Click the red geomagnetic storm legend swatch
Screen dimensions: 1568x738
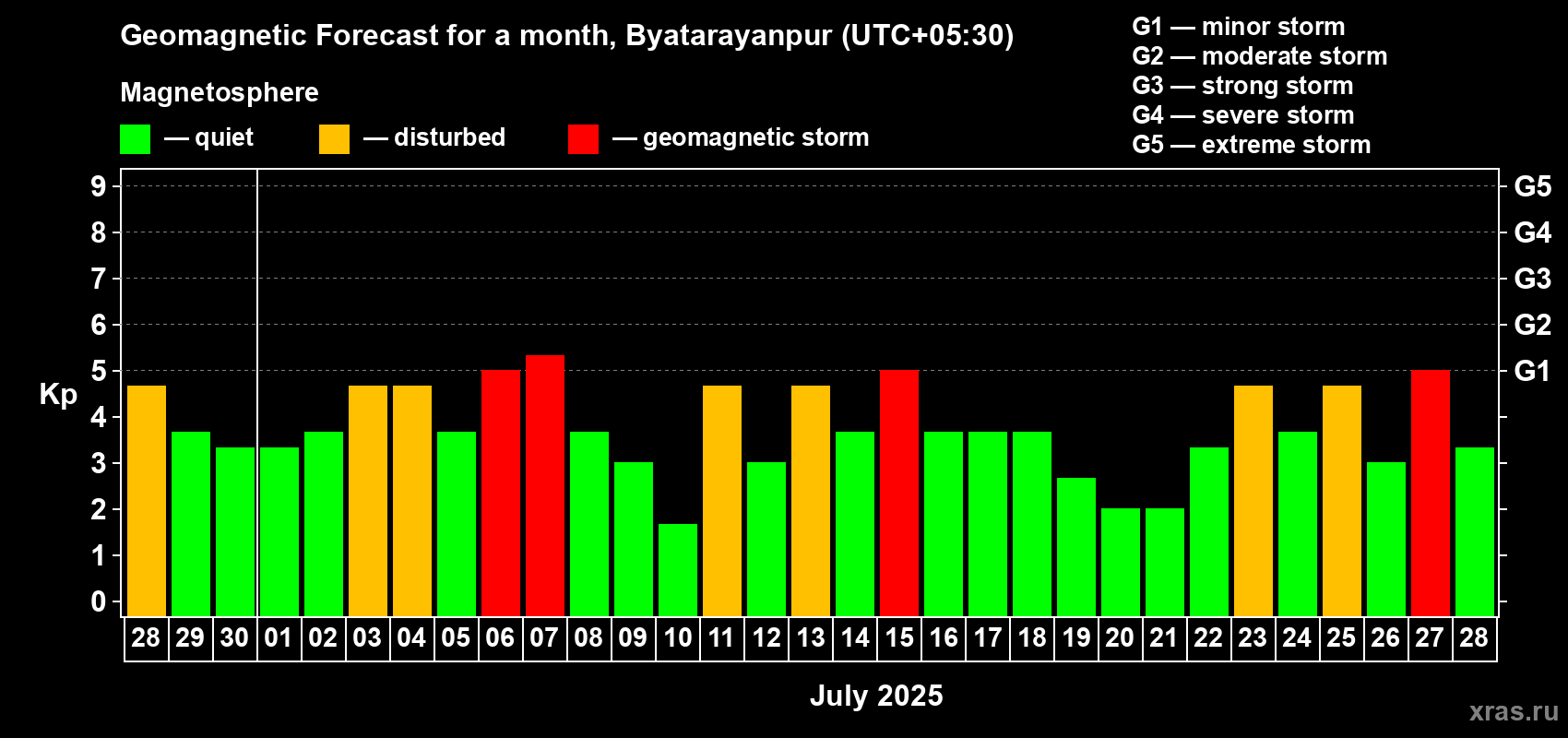coord(583,139)
